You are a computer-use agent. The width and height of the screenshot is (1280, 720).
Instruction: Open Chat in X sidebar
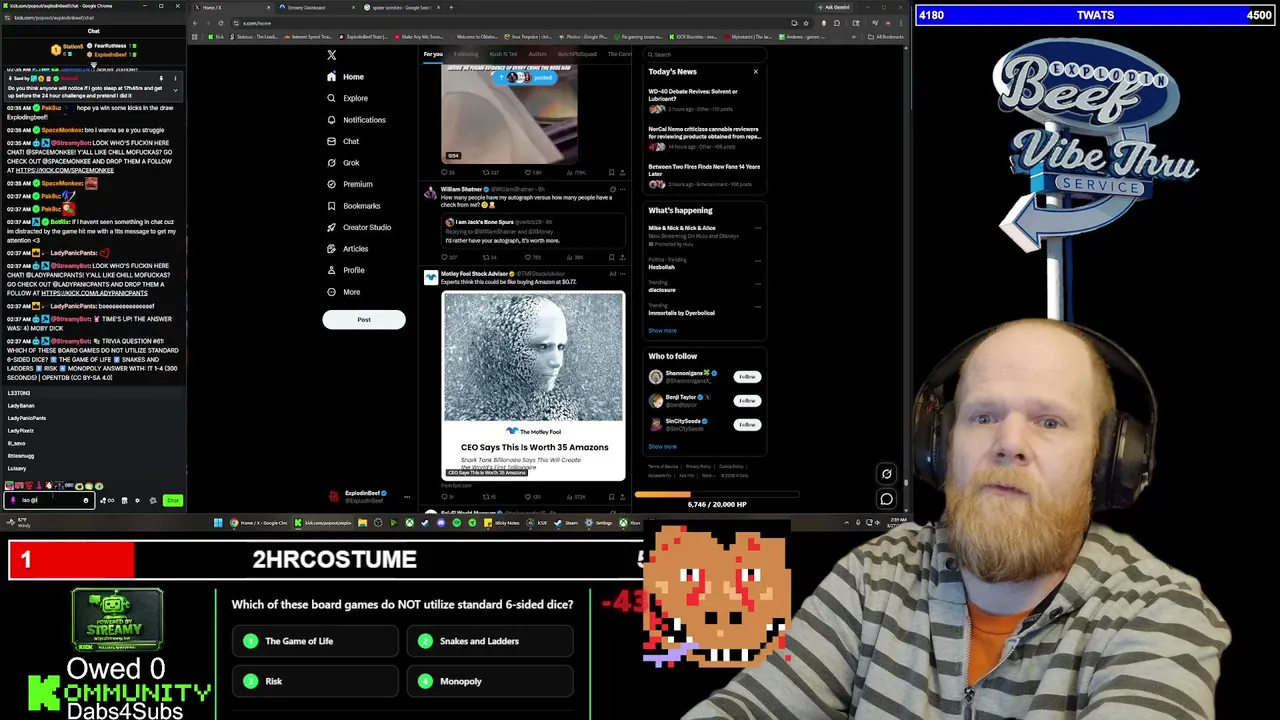343,141
